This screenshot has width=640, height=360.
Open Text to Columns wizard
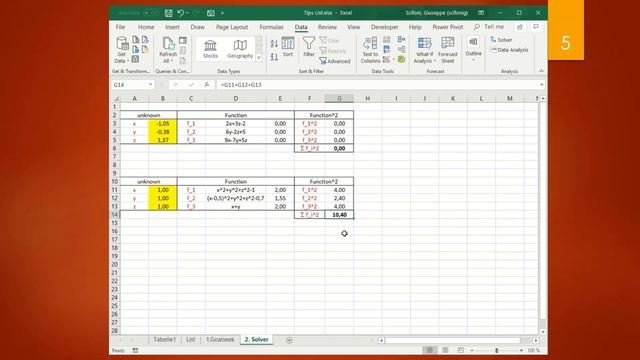370,50
